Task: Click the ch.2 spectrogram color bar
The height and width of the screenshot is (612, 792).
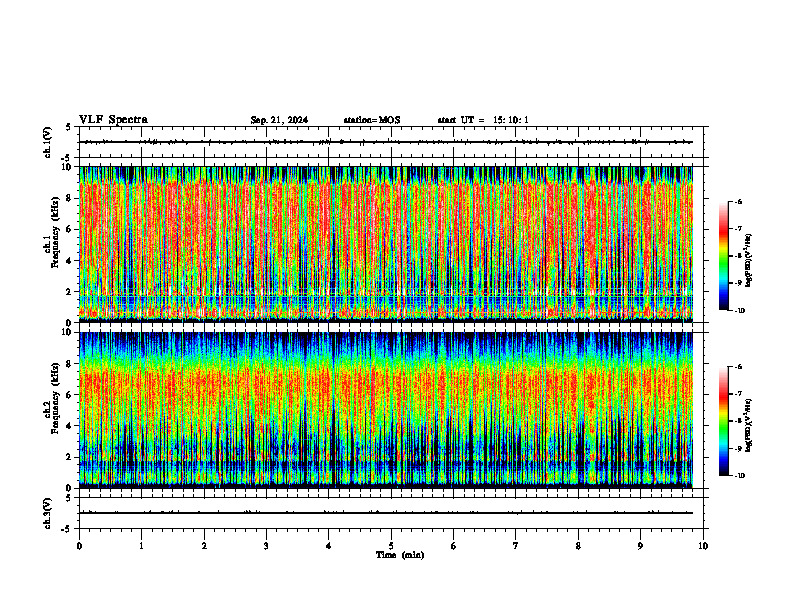Action: click(x=724, y=421)
